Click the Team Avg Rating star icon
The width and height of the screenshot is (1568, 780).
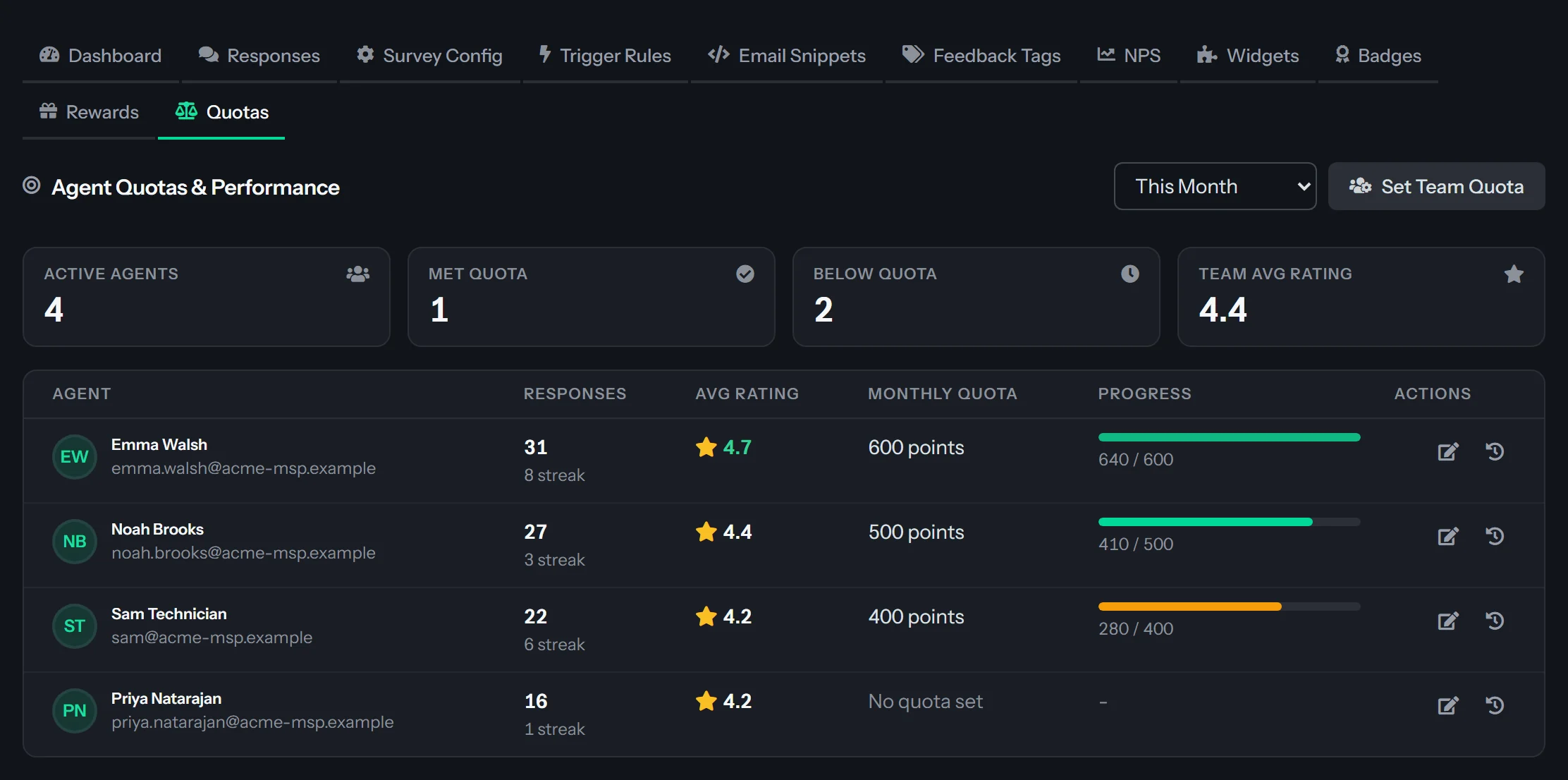[x=1514, y=274]
